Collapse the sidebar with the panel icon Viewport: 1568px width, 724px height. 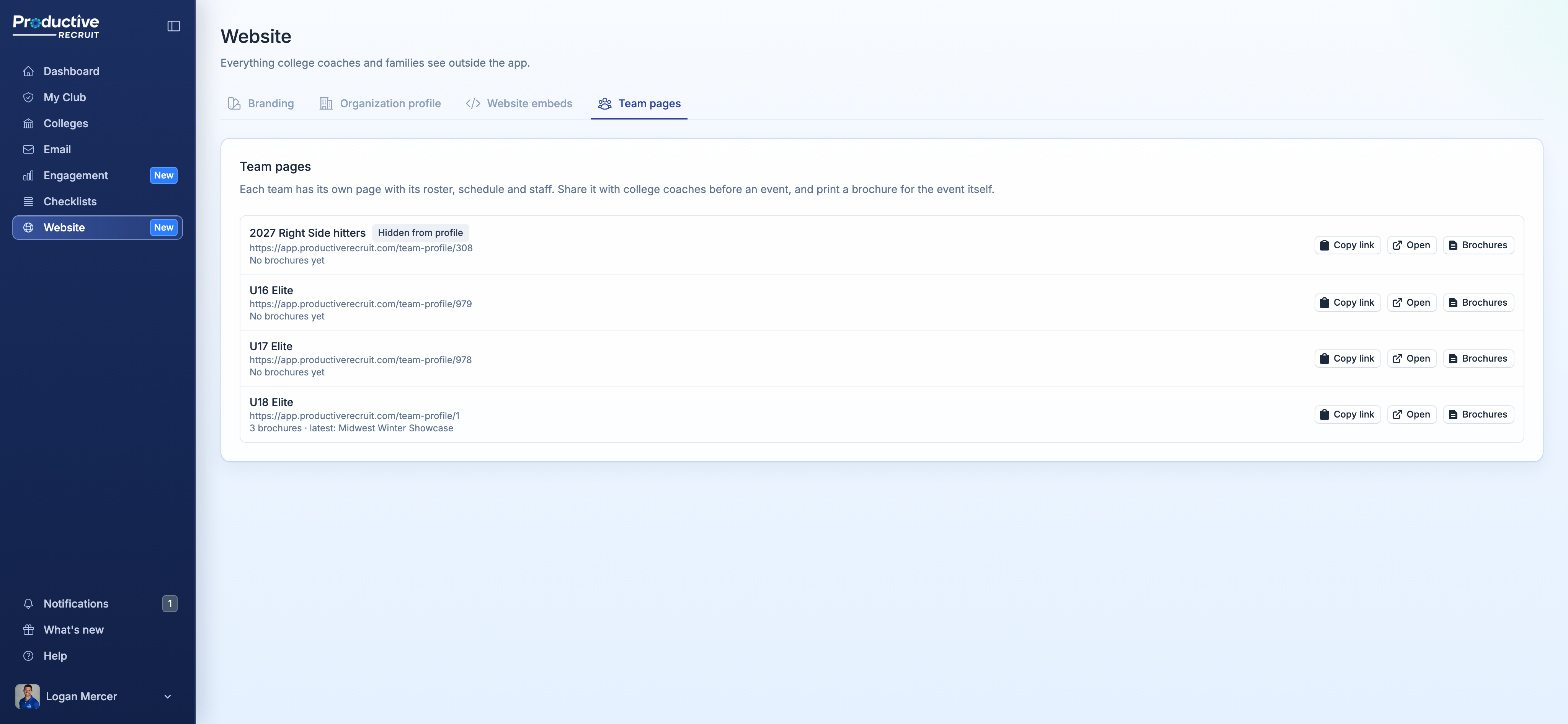click(173, 26)
